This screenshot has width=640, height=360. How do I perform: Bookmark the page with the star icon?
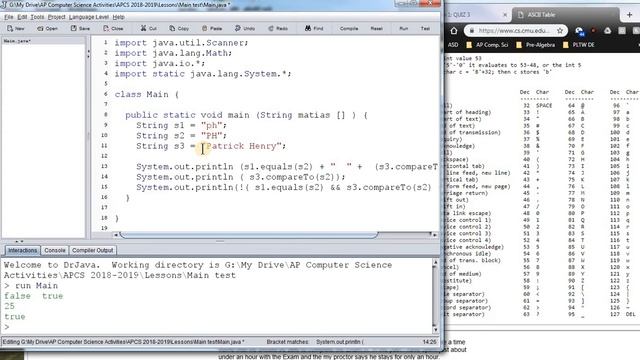coord(560,31)
